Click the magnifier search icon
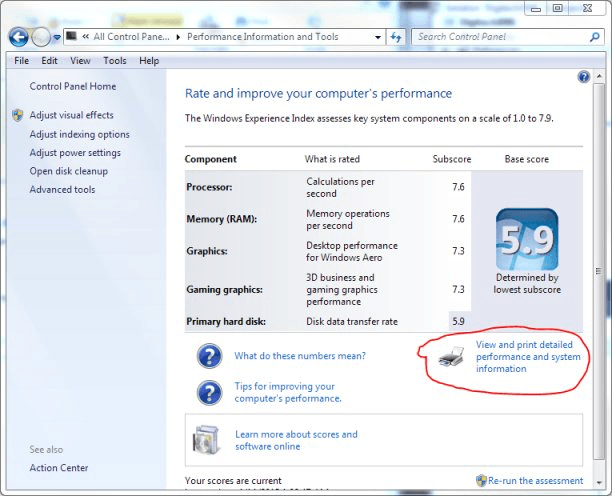Viewport: 612px width, 496px height. (x=594, y=37)
